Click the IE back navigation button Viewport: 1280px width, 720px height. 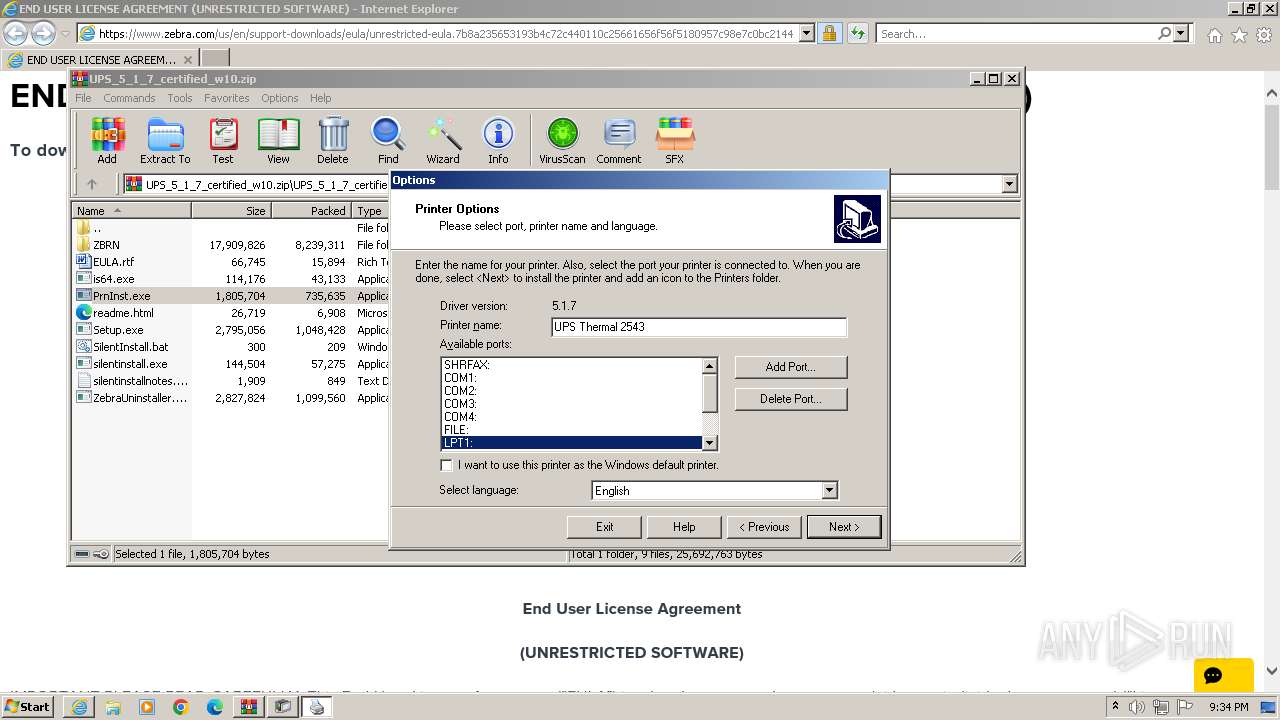pyautogui.click(x=16, y=33)
